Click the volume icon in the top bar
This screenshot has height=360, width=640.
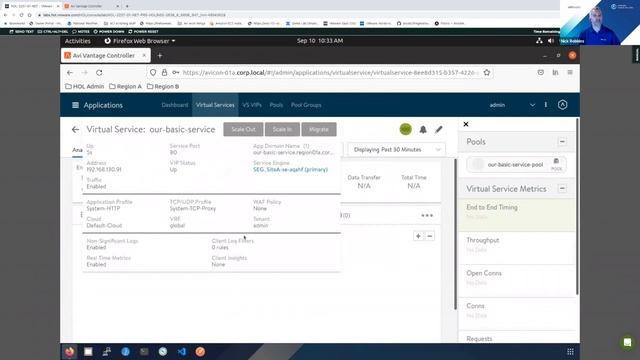pyautogui.click(x=551, y=41)
